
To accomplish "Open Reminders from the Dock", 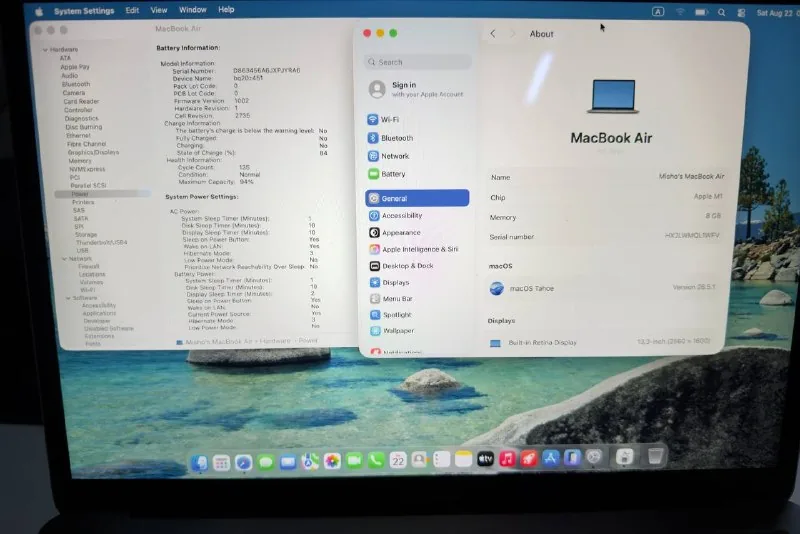I will (x=441, y=460).
